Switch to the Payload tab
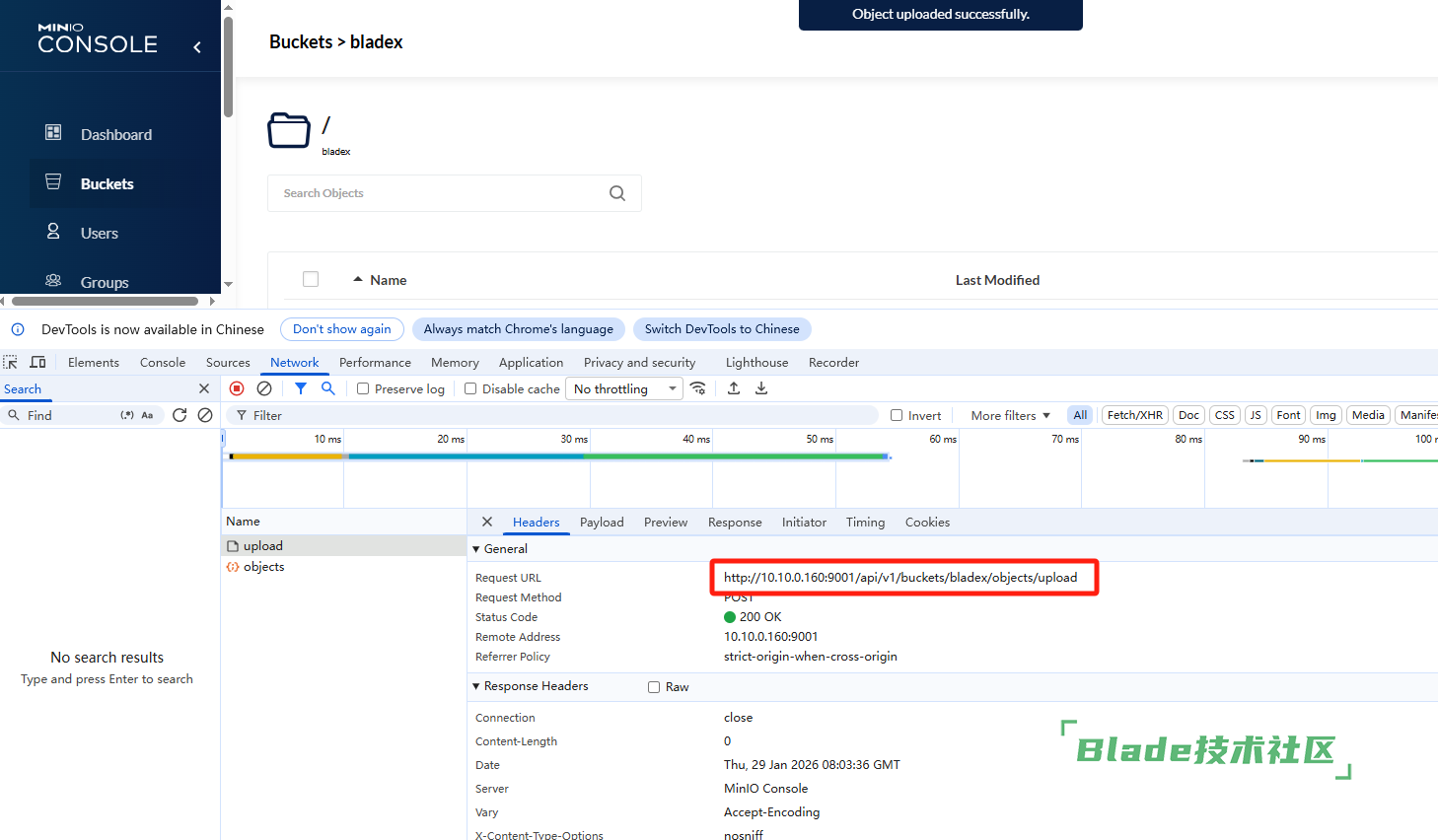 (602, 523)
